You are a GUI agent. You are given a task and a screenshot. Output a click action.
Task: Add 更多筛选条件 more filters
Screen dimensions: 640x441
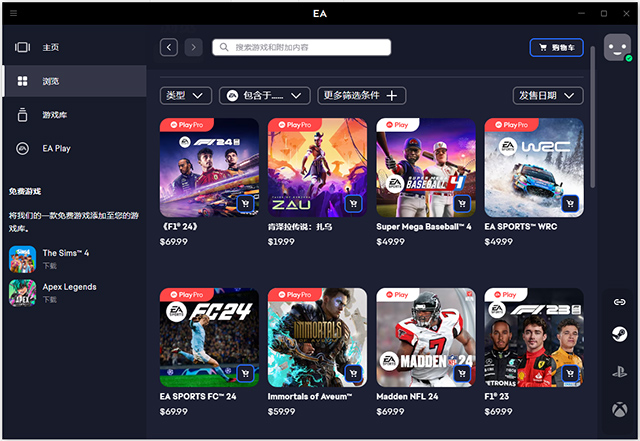coord(362,96)
